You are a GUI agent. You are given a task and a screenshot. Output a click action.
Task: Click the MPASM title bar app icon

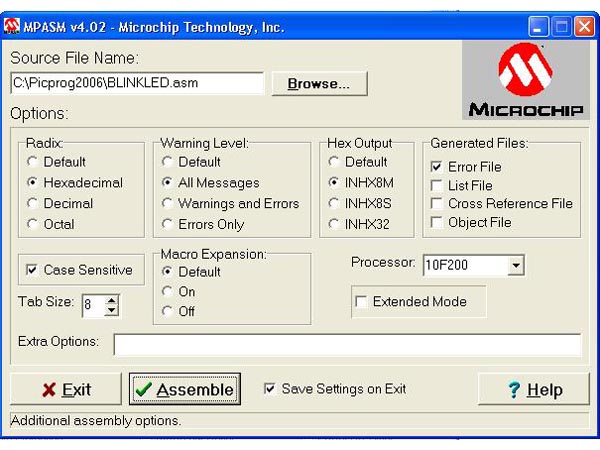tap(11, 26)
